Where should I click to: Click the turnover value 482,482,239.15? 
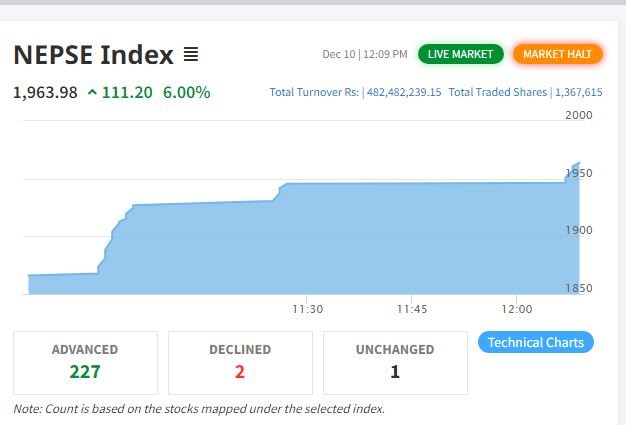coord(404,92)
